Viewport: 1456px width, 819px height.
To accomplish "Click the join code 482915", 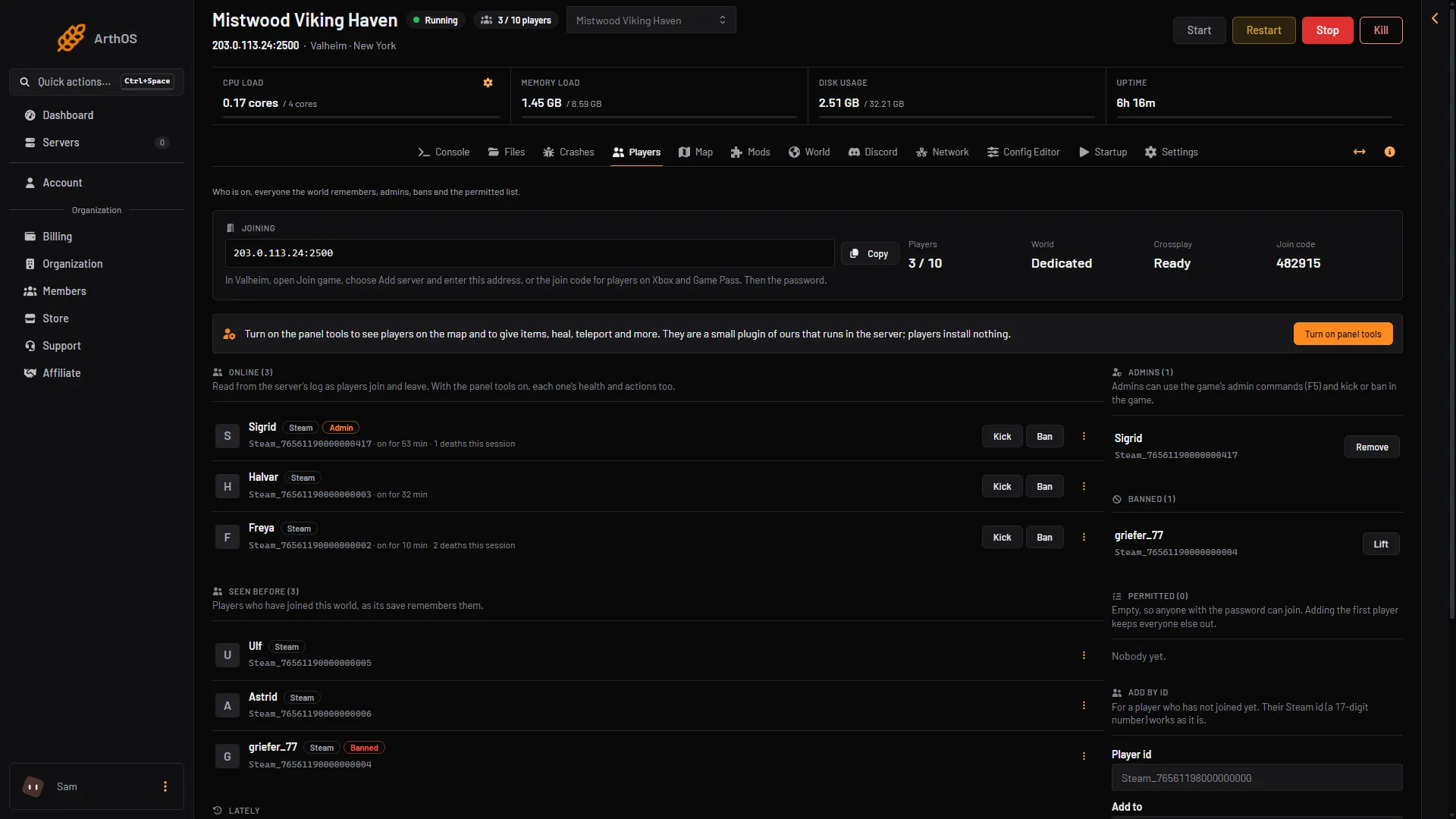I will pos(1298,264).
